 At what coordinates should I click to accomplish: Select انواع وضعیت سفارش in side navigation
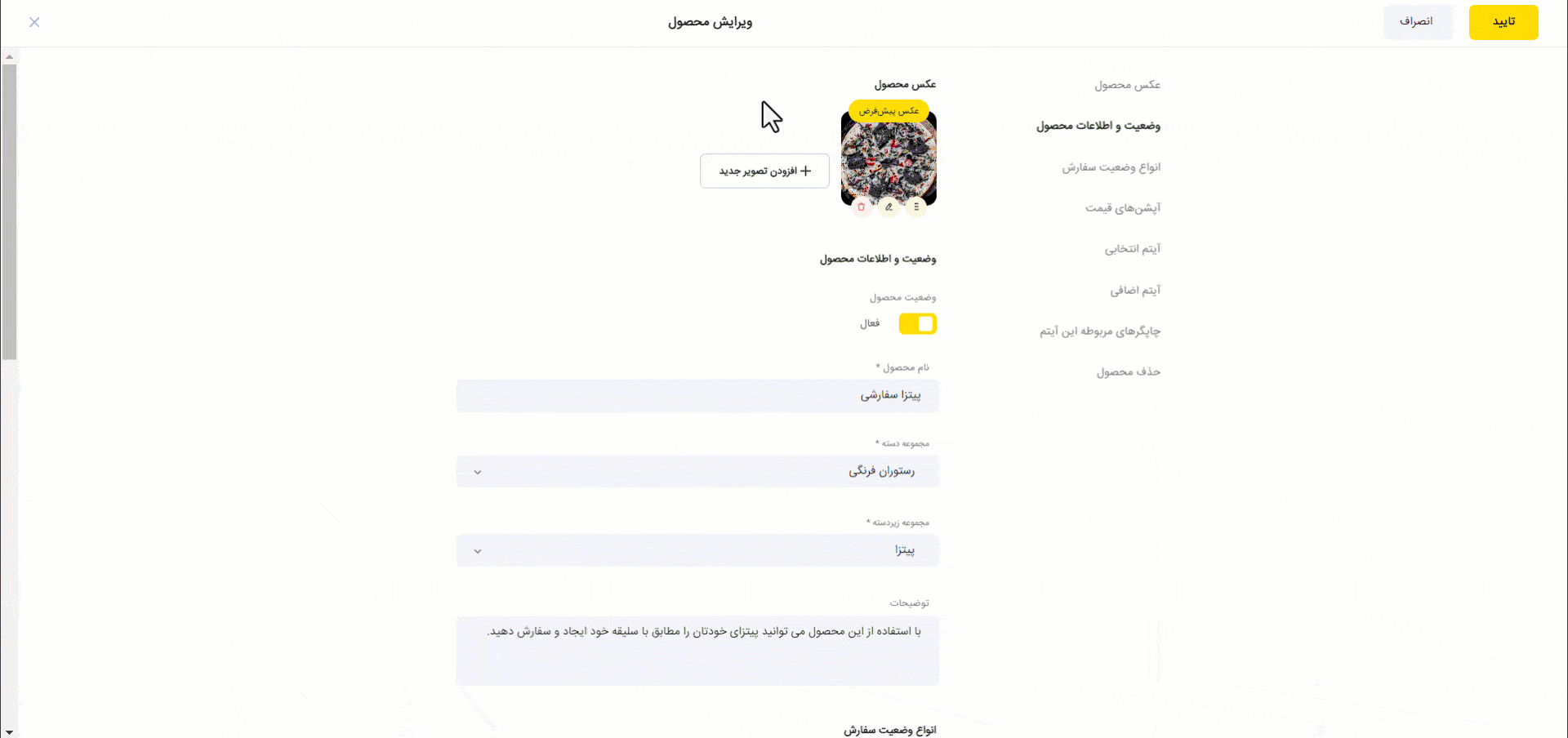(x=1111, y=167)
